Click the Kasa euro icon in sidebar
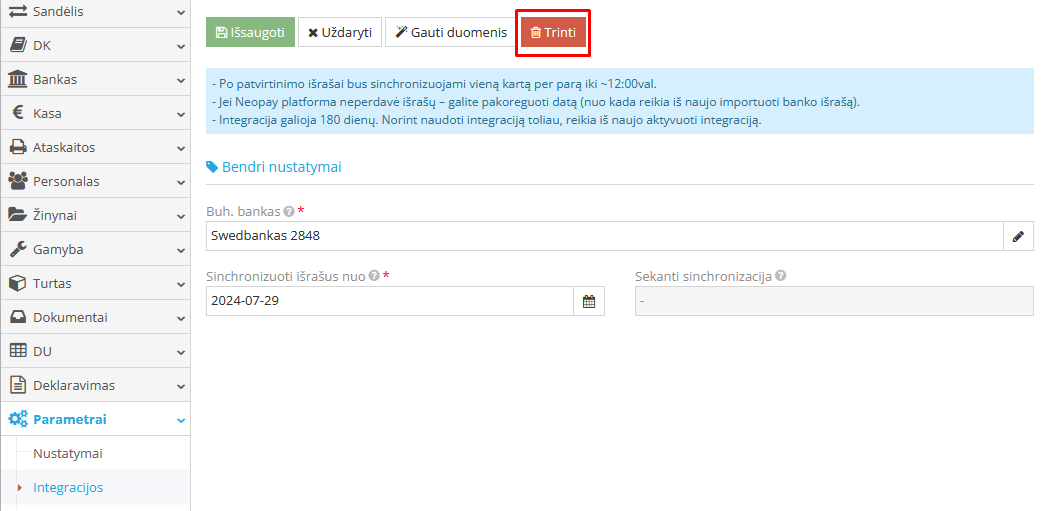 (x=18, y=113)
